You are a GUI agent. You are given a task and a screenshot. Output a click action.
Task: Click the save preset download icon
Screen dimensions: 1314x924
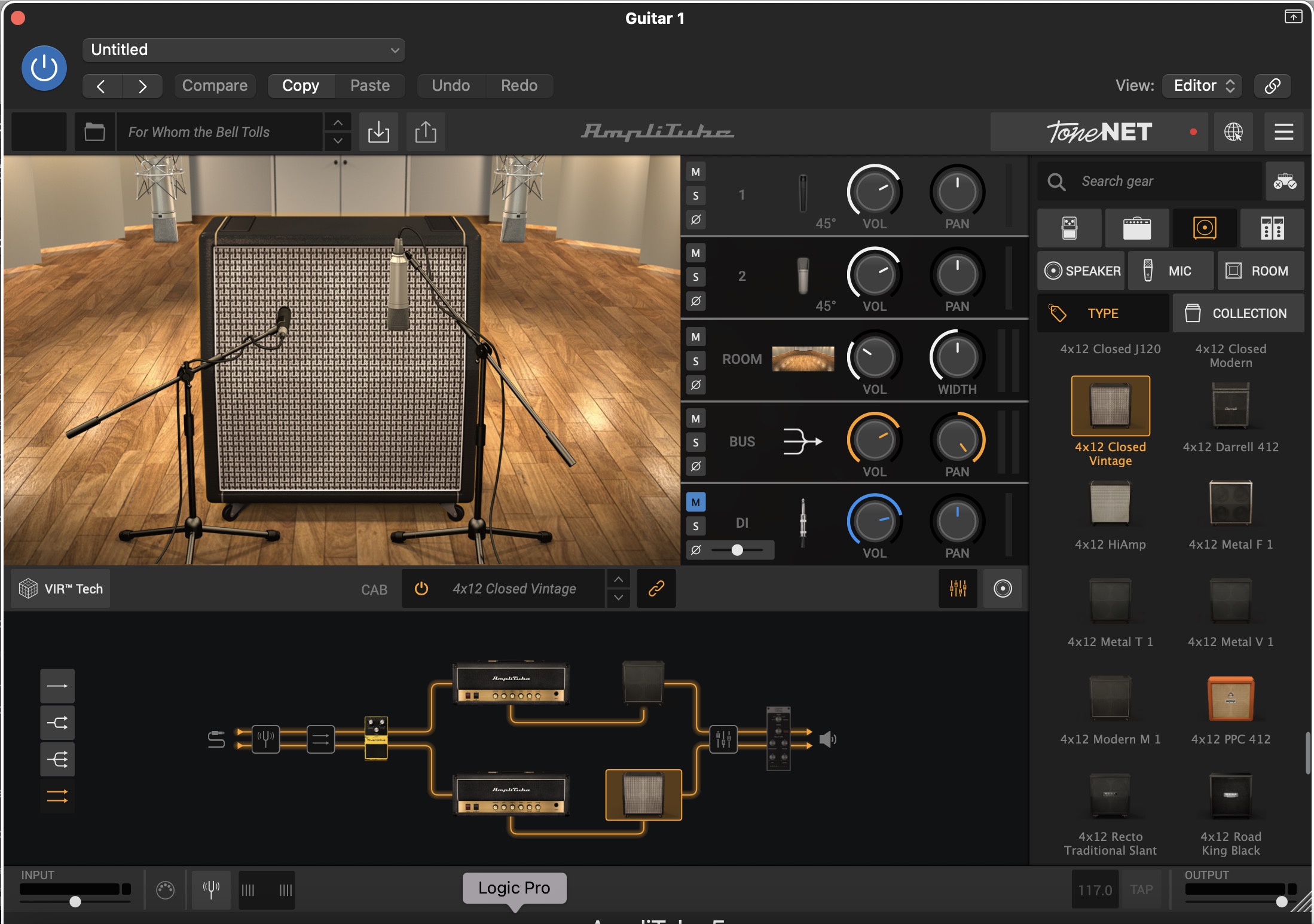pos(378,131)
